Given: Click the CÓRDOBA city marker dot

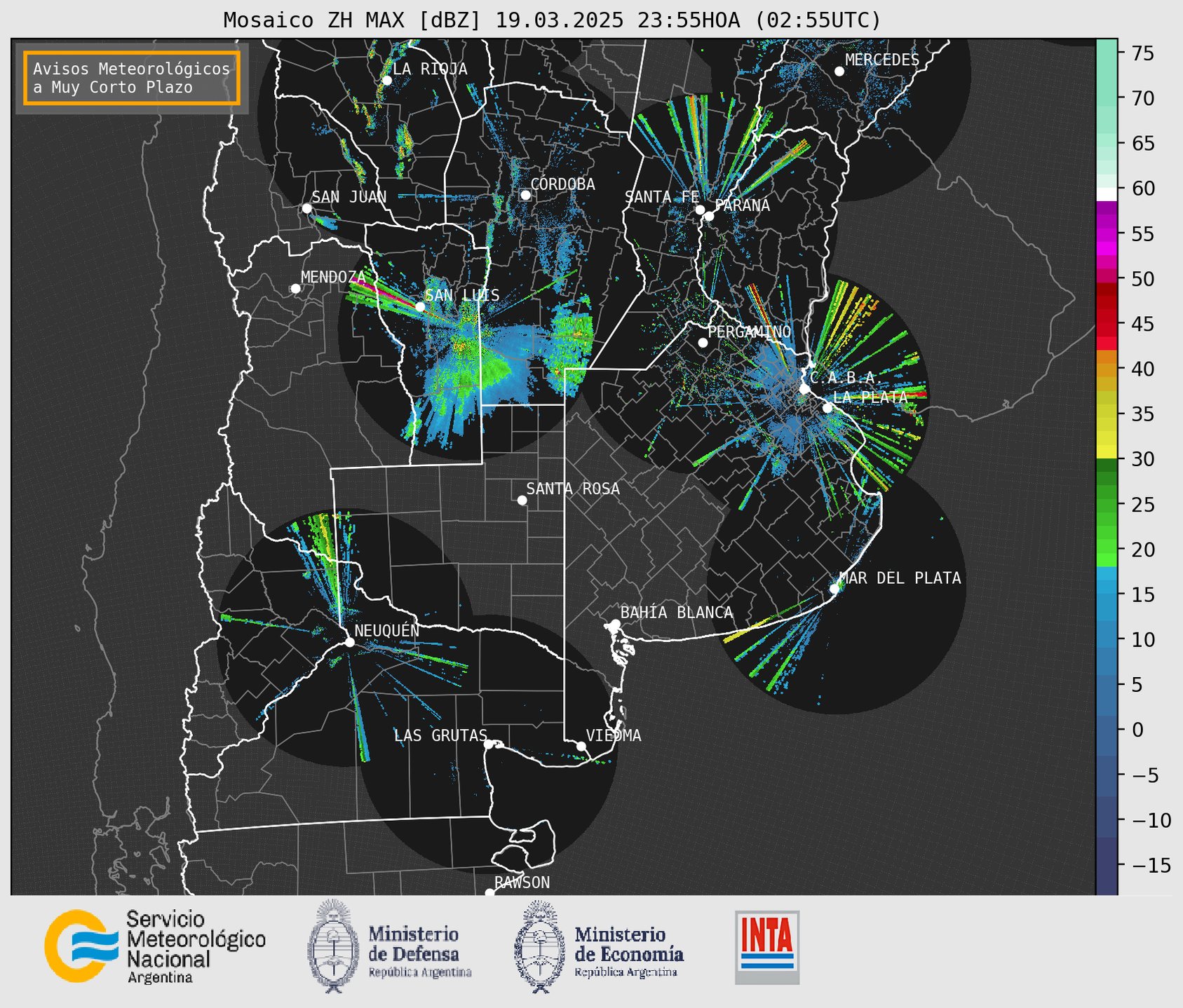Looking at the screenshot, I should tap(525, 195).
